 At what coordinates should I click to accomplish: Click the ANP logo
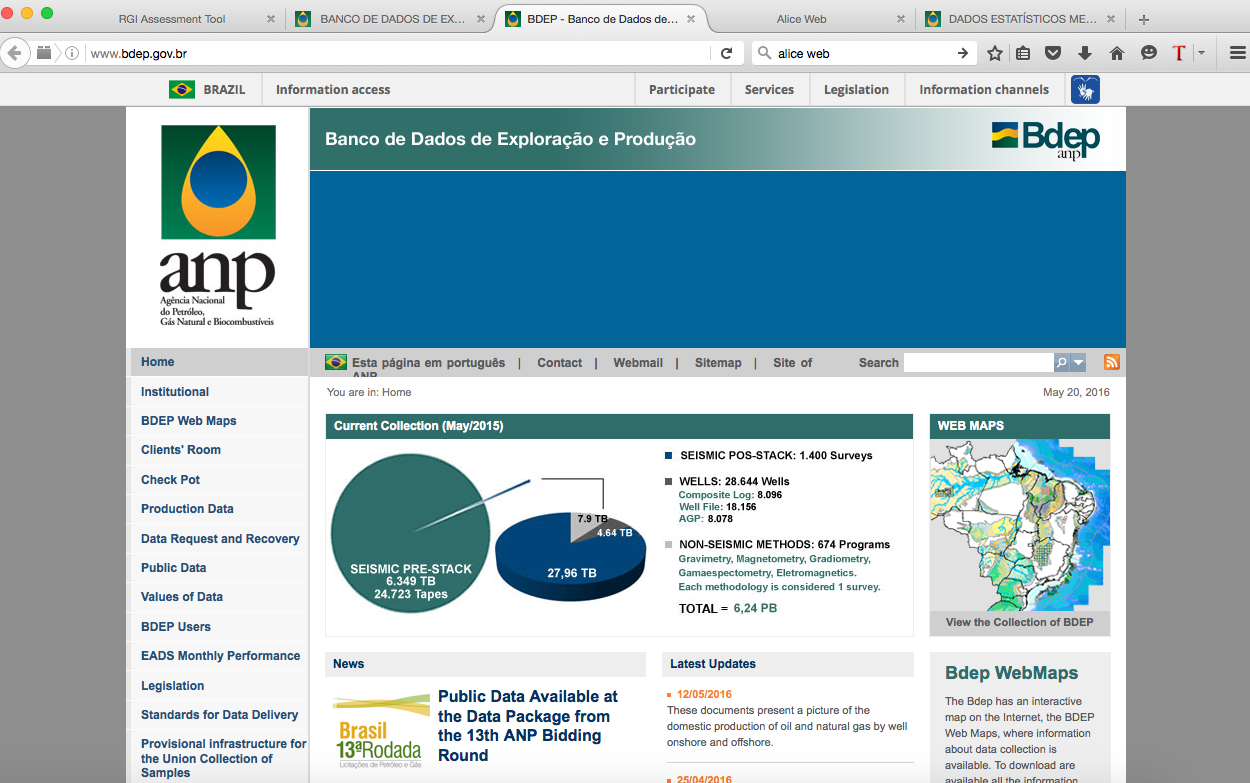pyautogui.click(x=218, y=226)
